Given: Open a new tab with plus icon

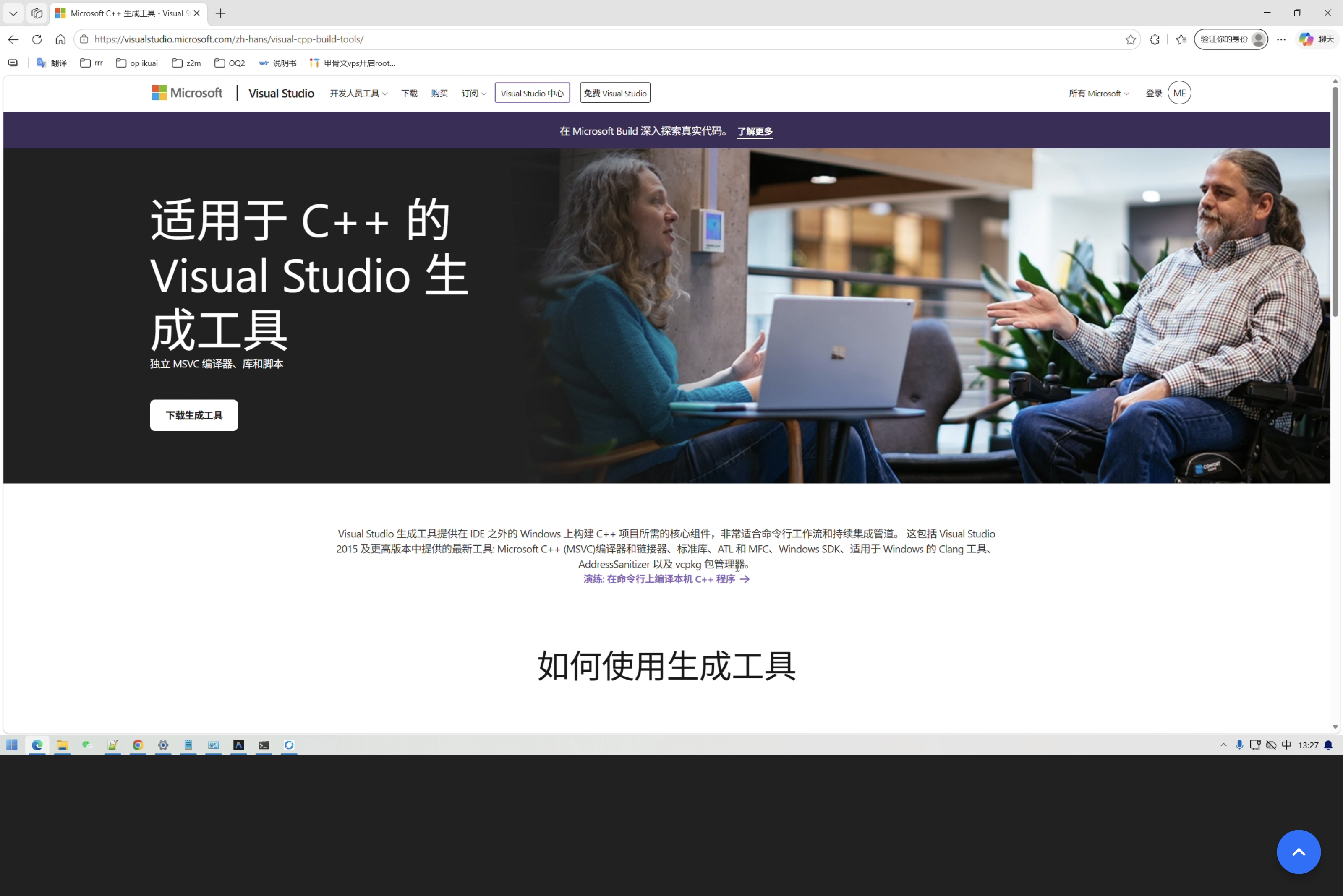Looking at the screenshot, I should [221, 13].
